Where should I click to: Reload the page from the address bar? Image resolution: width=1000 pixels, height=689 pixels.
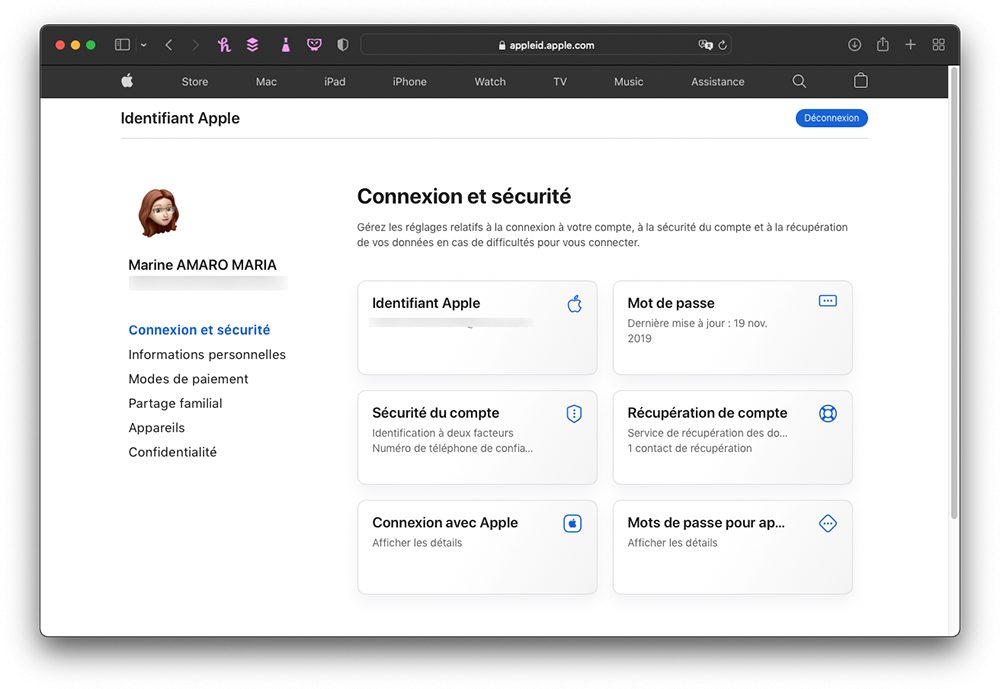tap(723, 44)
